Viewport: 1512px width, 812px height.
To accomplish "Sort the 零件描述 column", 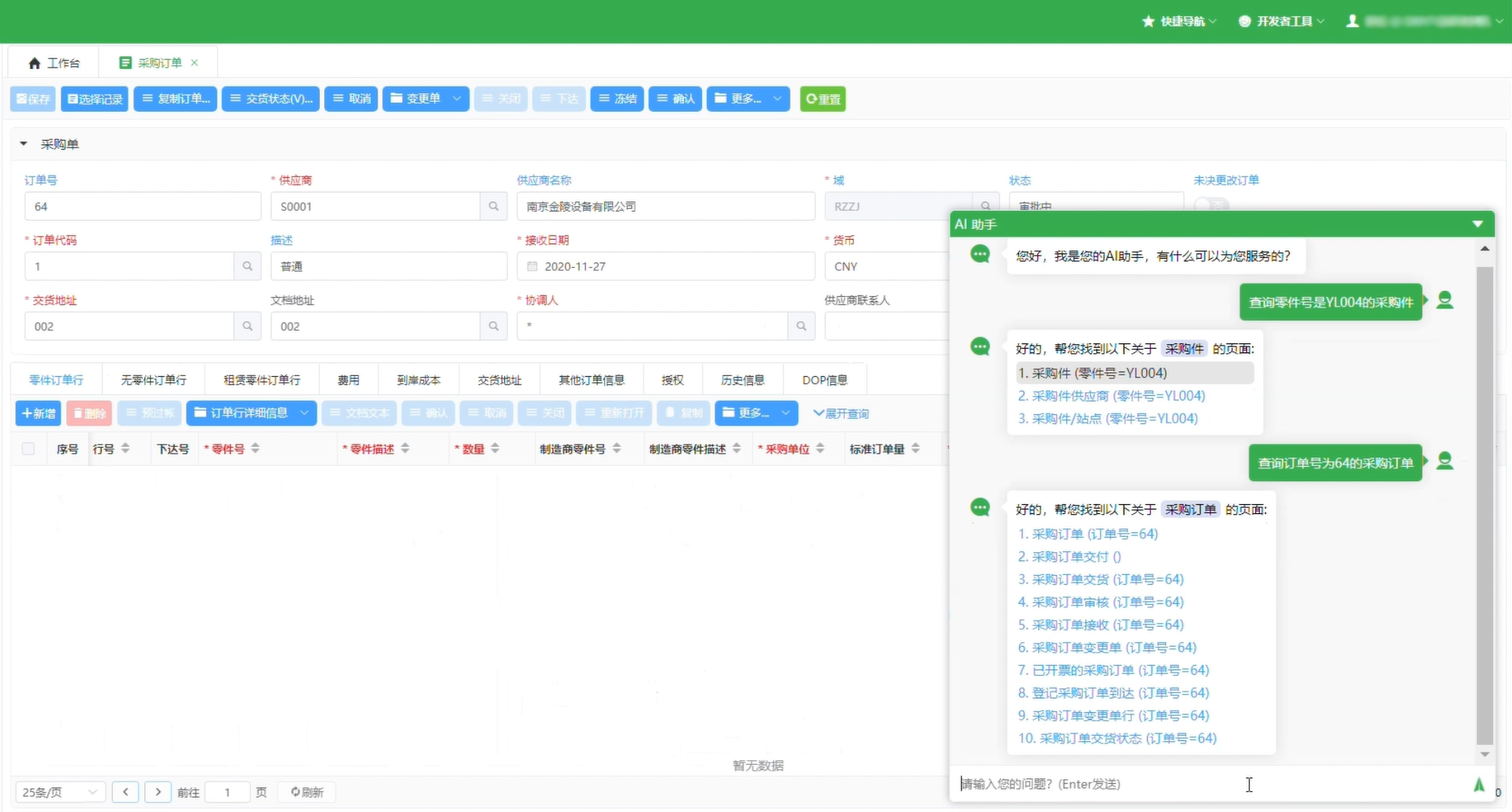I will click(405, 450).
